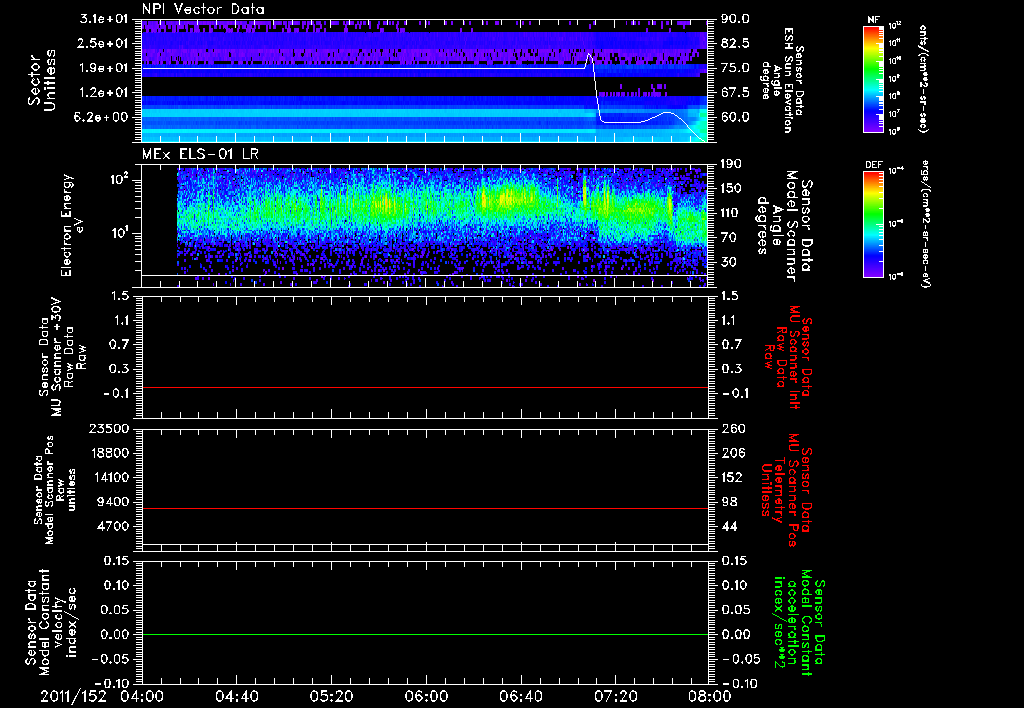
Task: Click the scanner position tick 23500
Action: (x=110, y=428)
